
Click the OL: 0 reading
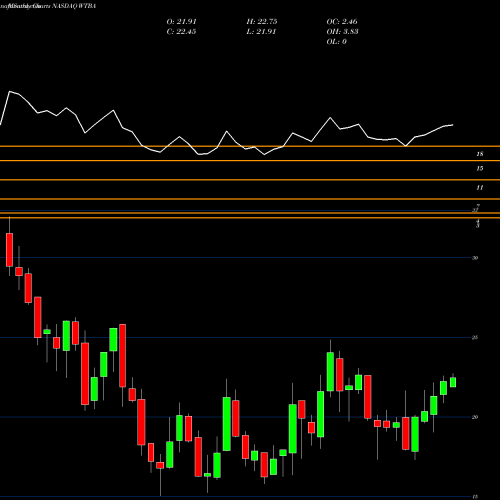click(336, 41)
